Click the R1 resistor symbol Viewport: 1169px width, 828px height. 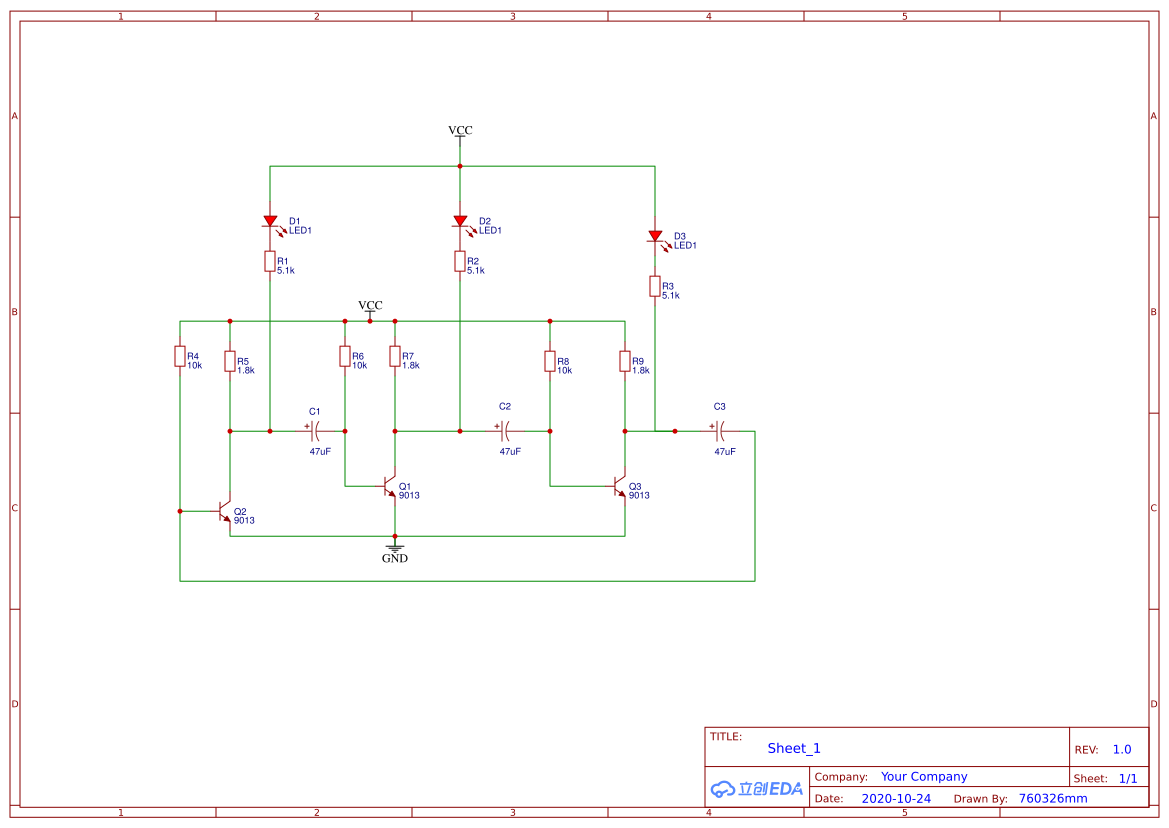tap(270, 262)
